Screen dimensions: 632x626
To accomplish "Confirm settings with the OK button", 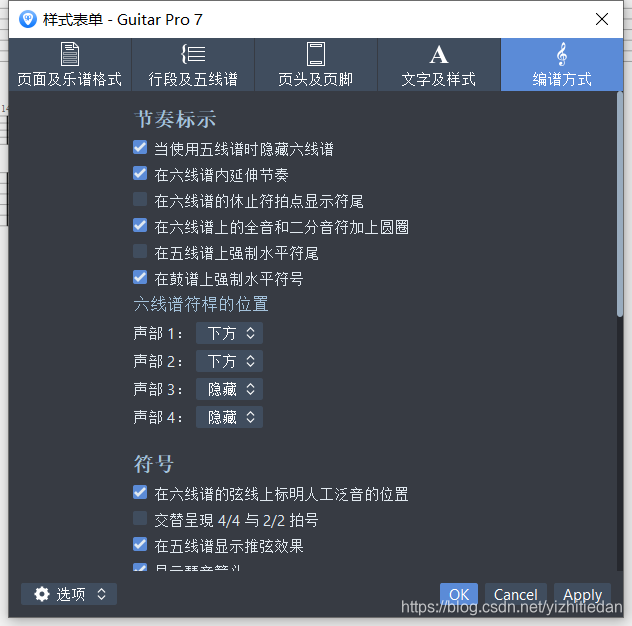I will 459,594.
